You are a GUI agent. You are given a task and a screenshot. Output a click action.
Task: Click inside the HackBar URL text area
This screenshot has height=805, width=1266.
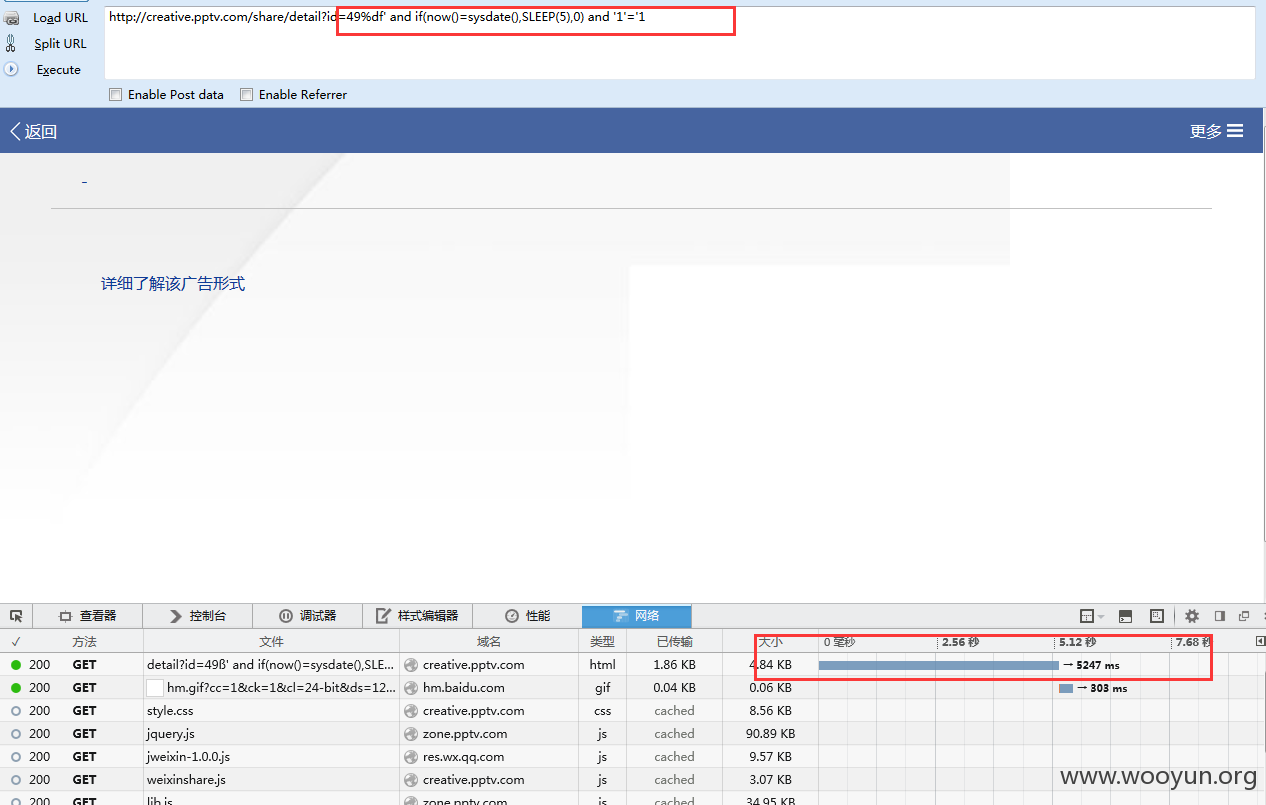(x=679, y=43)
